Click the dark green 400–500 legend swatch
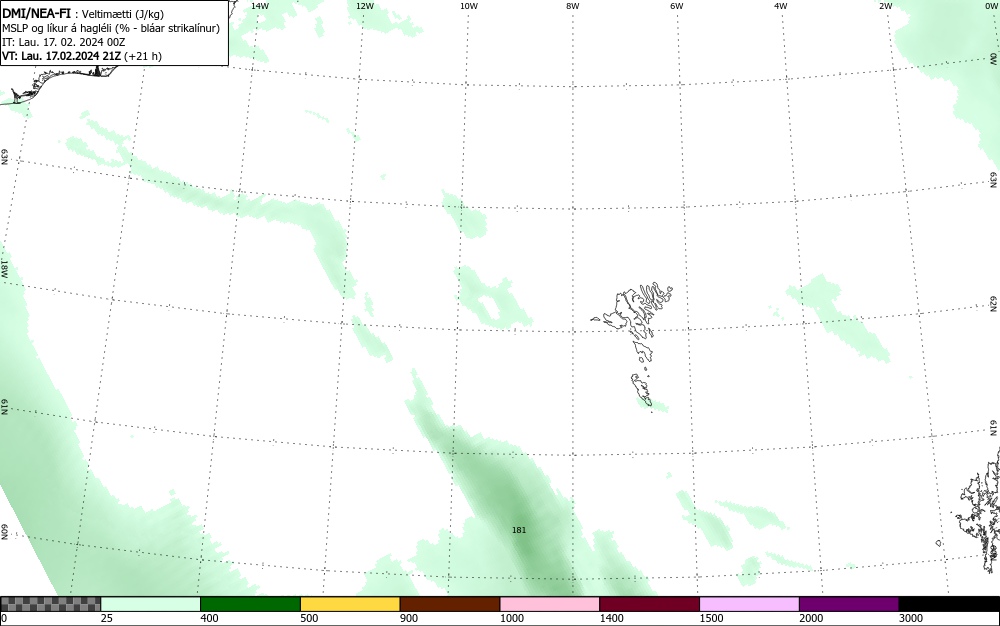Viewport: 1000px width, 626px height. pyautogui.click(x=250, y=604)
